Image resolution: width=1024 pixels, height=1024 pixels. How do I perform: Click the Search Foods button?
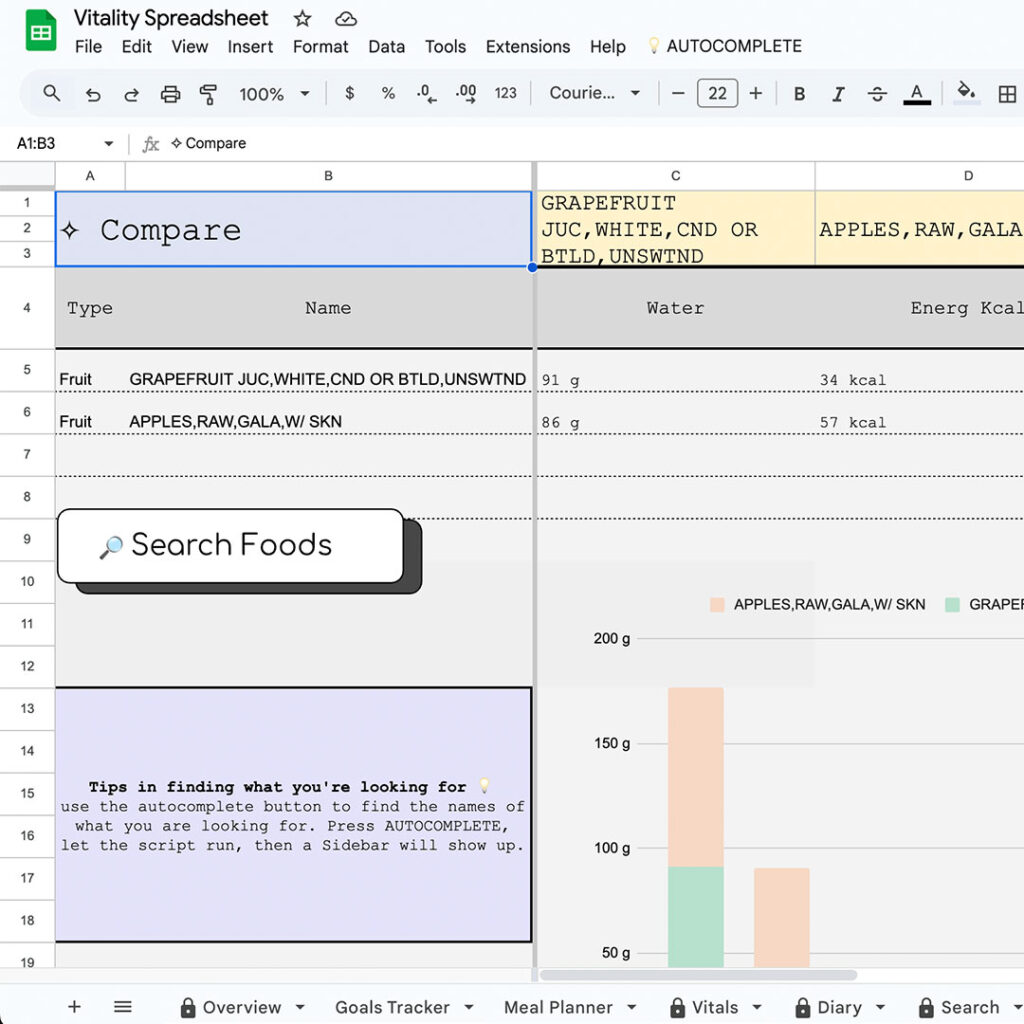[x=231, y=545]
